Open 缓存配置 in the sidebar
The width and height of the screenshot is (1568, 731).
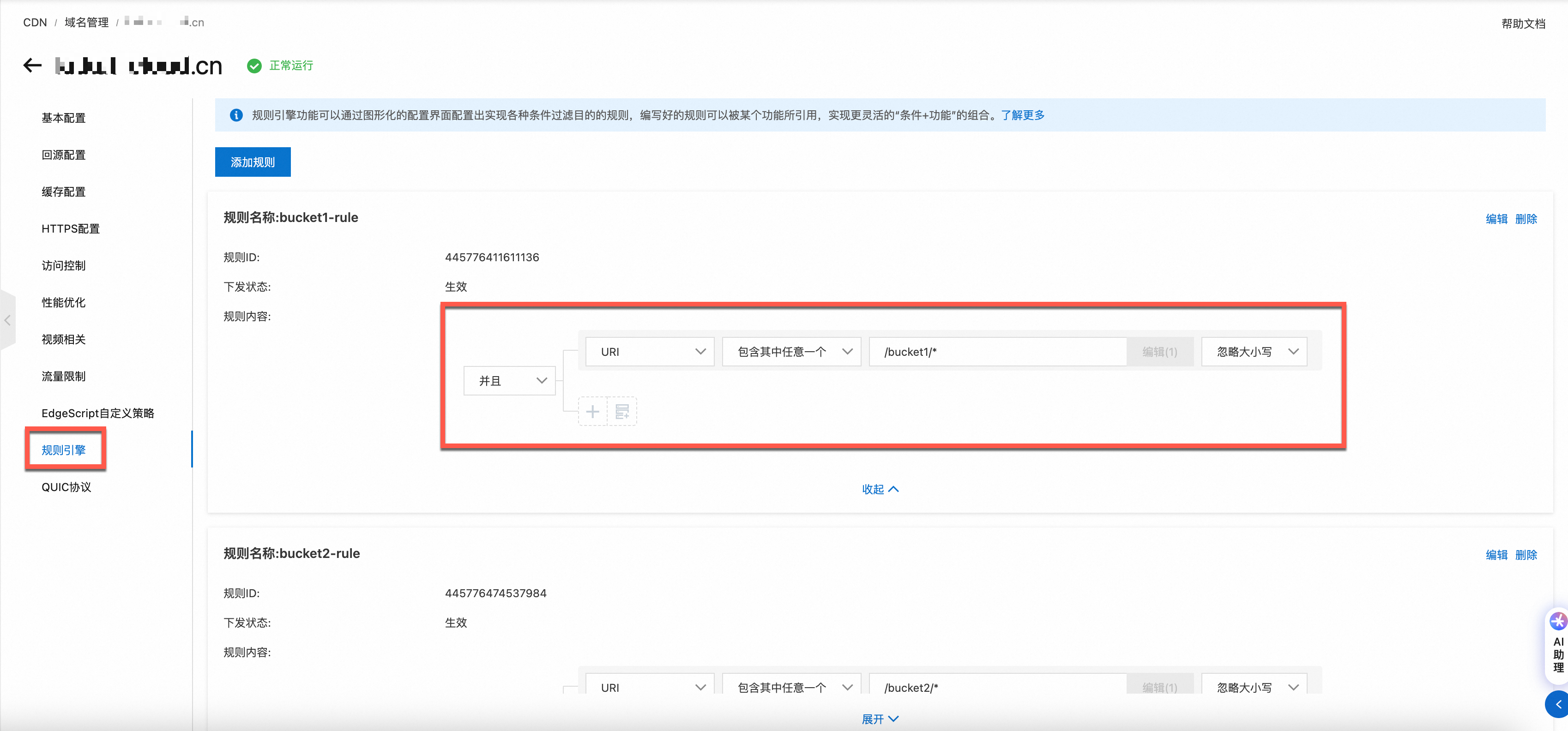coord(63,192)
